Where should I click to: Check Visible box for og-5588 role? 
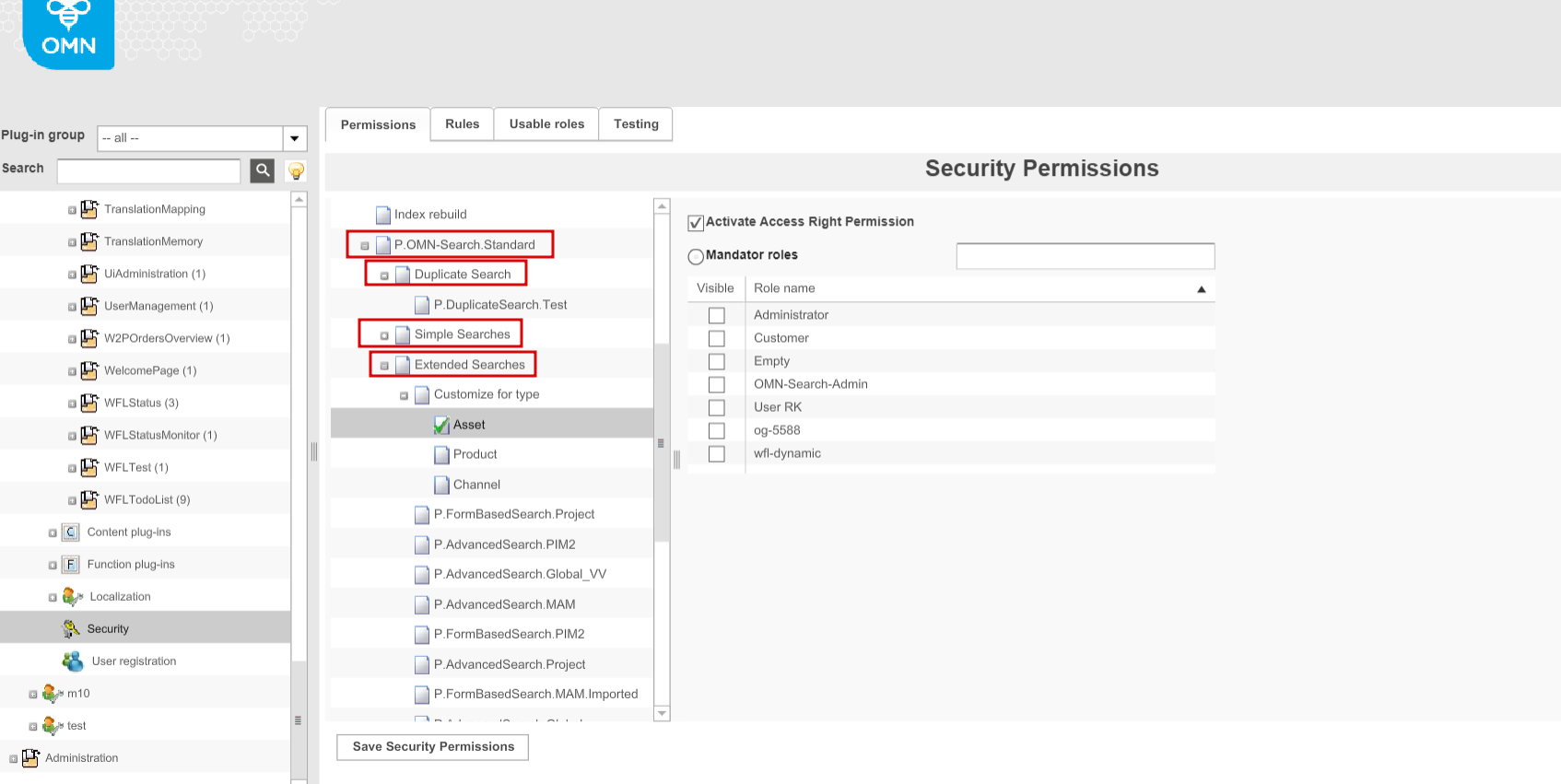[x=716, y=430]
